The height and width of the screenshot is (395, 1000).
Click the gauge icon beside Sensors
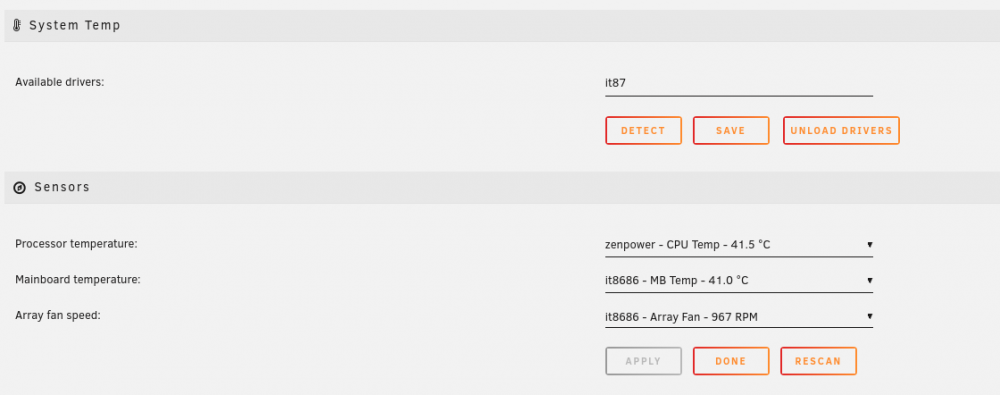(x=20, y=188)
